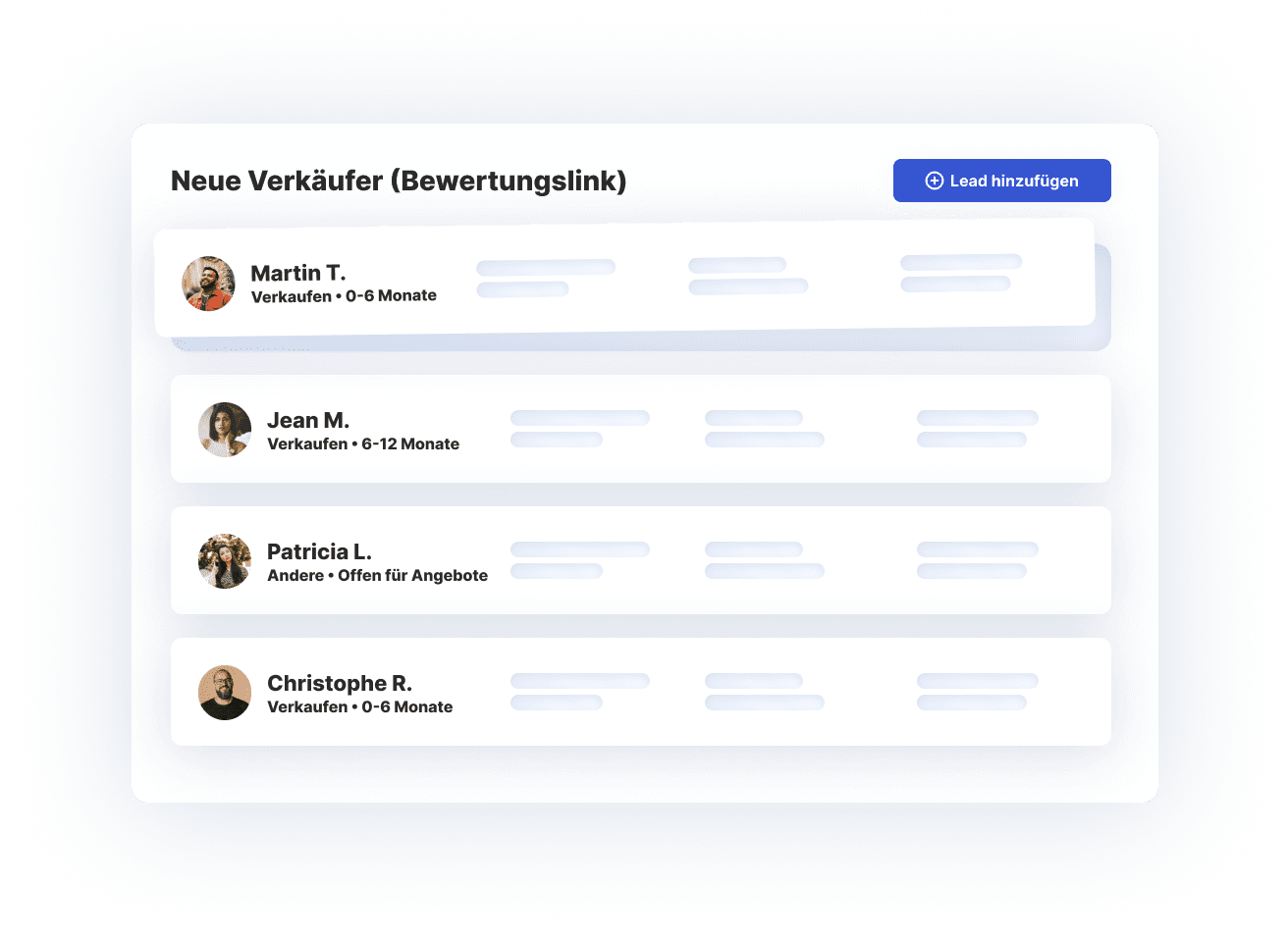The height and width of the screenshot is (939, 1288).
Task: Click 'Verkaufen • 0-6 Monate' under Martin T.
Action: (344, 296)
